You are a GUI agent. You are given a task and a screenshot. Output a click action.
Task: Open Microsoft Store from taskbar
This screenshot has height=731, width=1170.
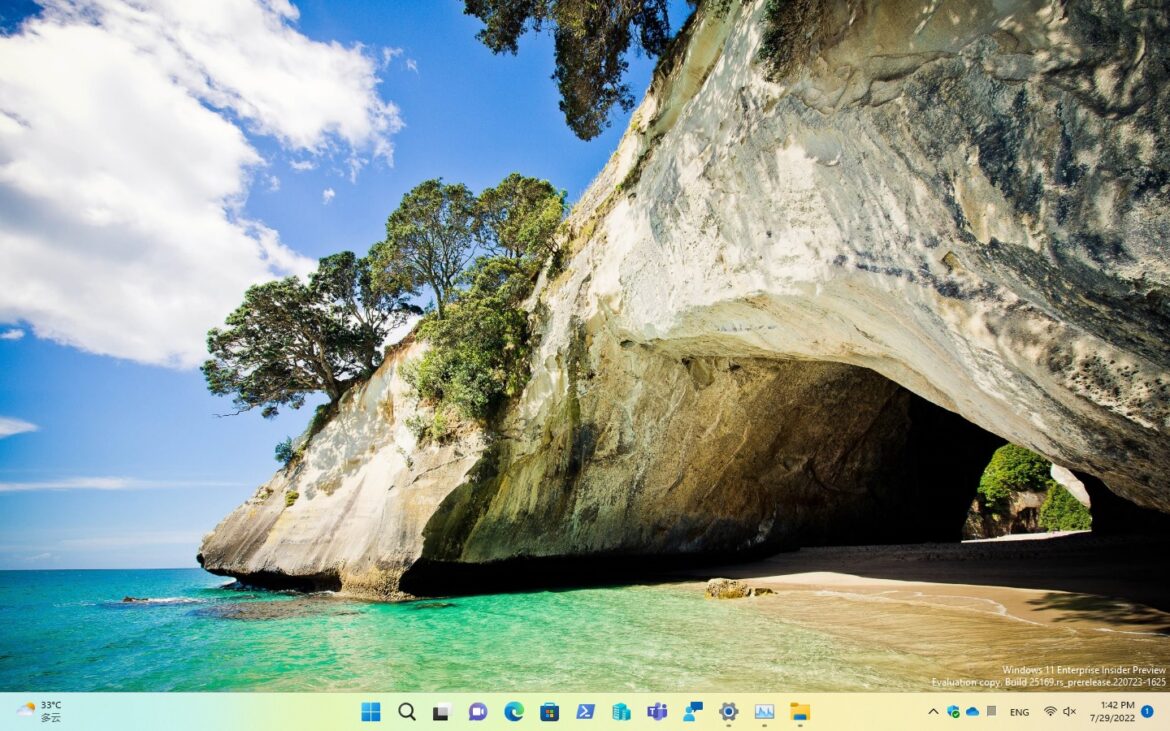(x=549, y=711)
